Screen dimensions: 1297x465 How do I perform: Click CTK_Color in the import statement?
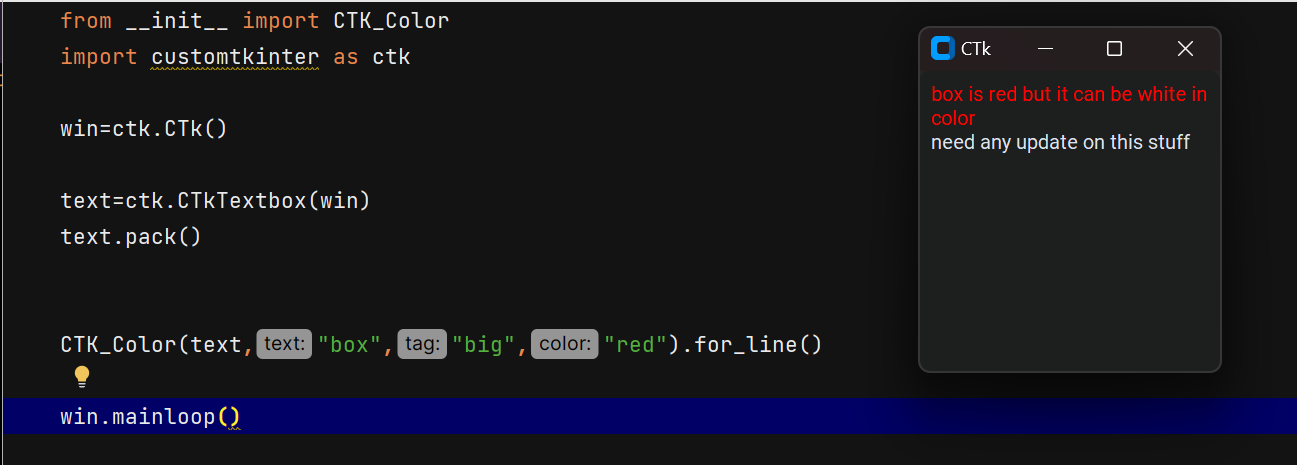384,20
